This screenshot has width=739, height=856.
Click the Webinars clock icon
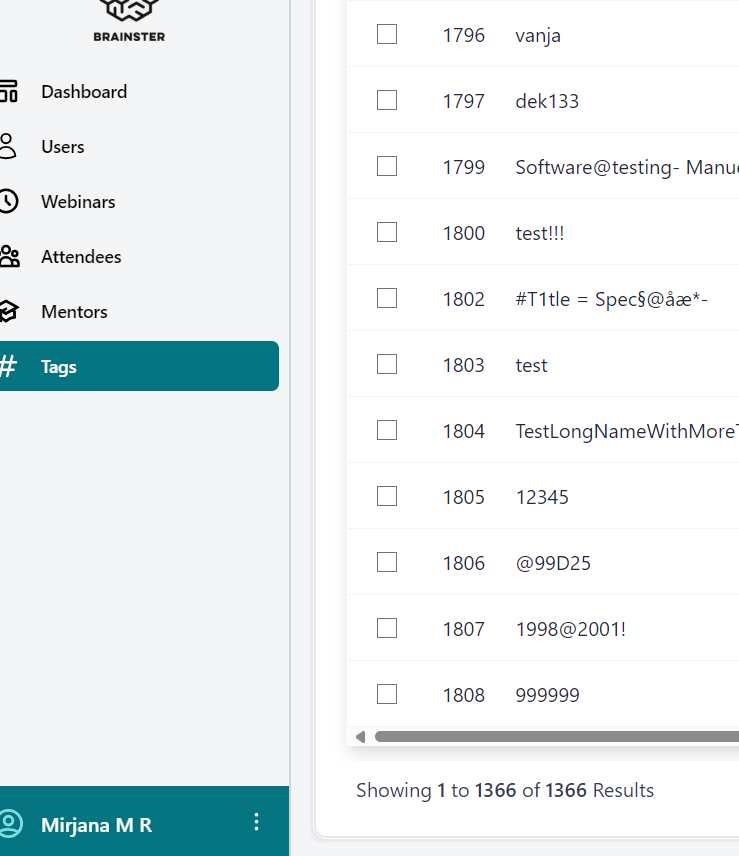[8, 202]
